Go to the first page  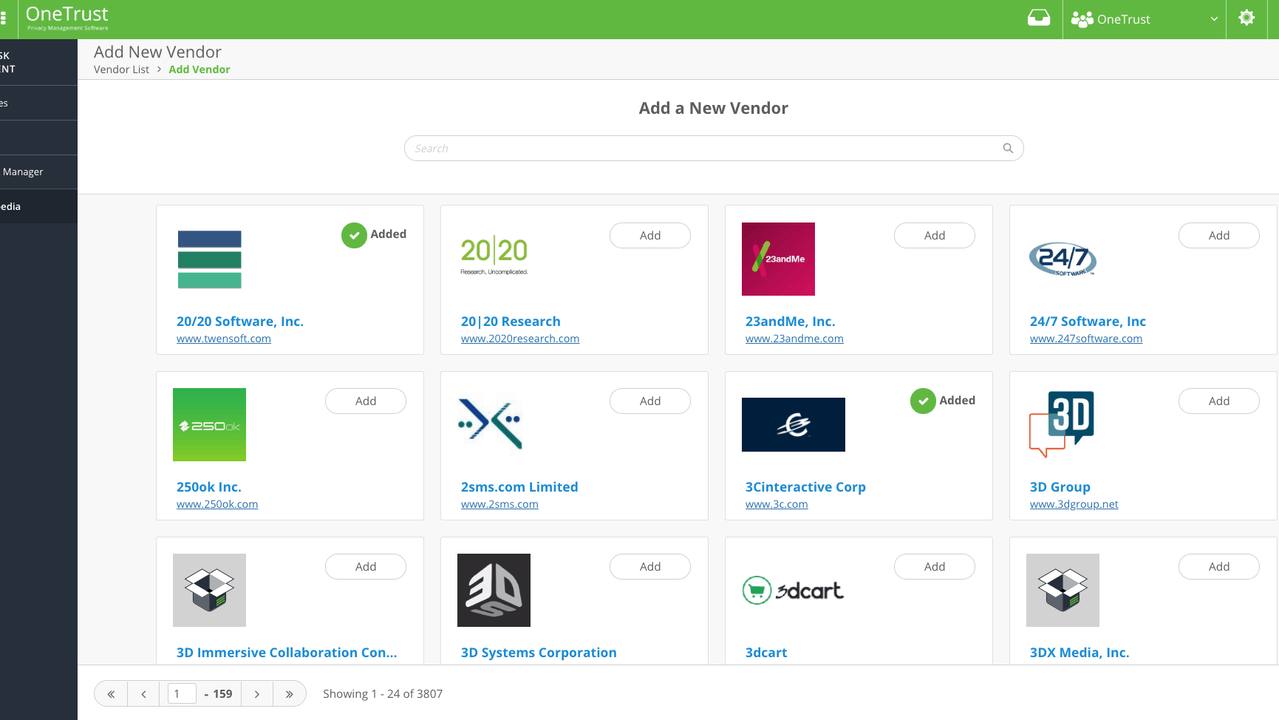[110, 694]
